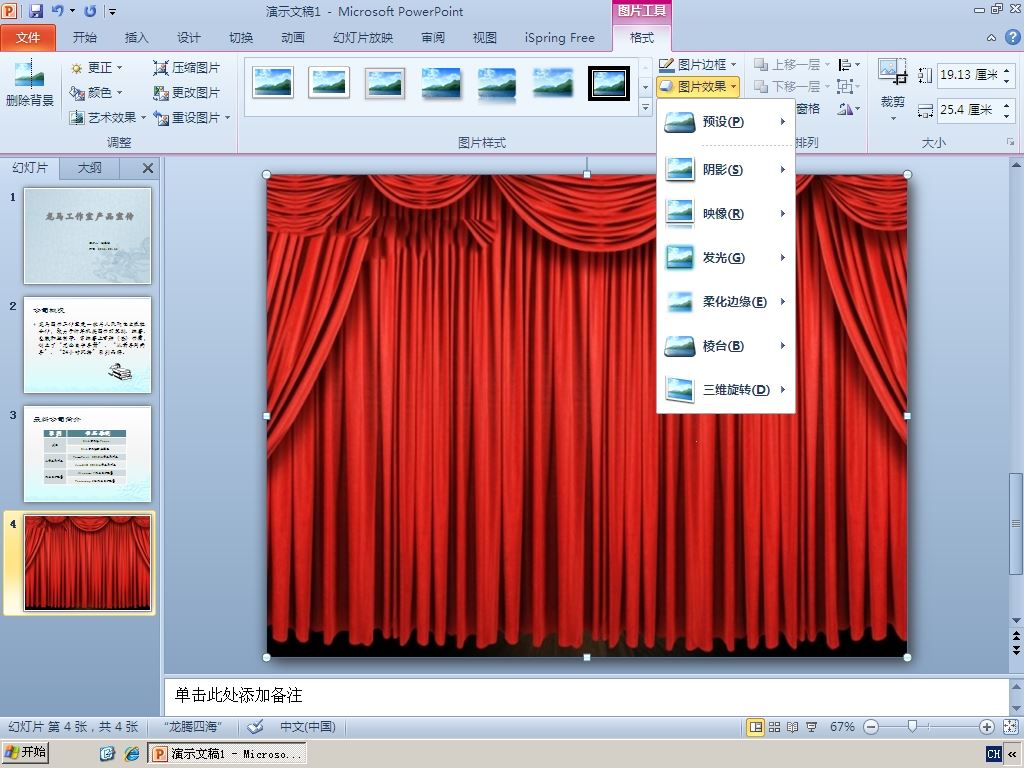Close the slides pane with the X

click(x=148, y=168)
